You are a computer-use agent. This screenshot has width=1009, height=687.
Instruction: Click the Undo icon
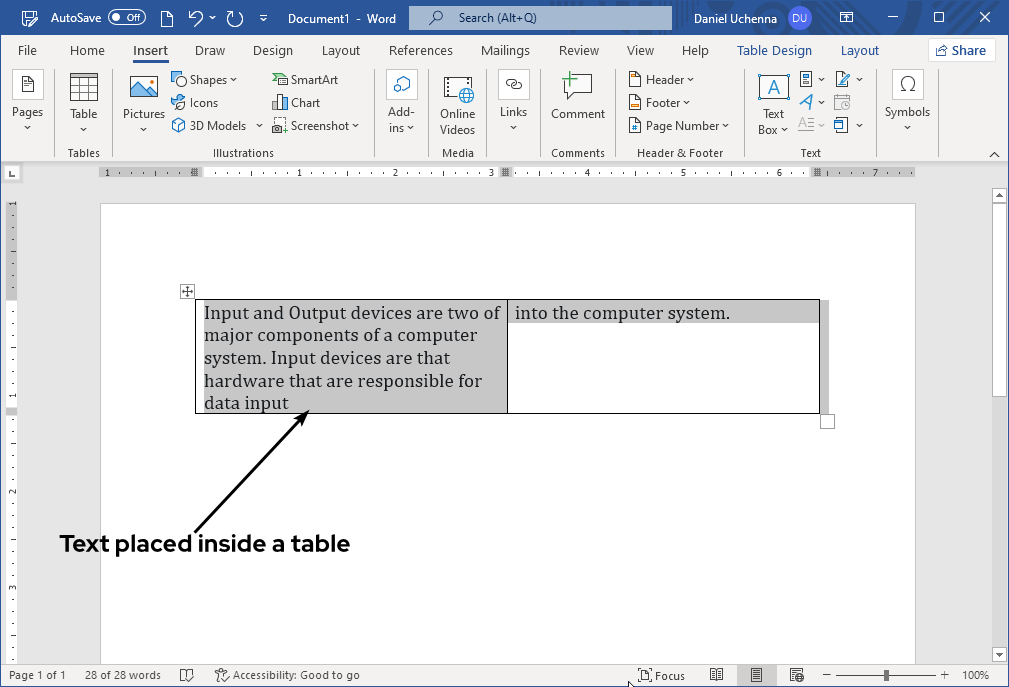coord(196,18)
